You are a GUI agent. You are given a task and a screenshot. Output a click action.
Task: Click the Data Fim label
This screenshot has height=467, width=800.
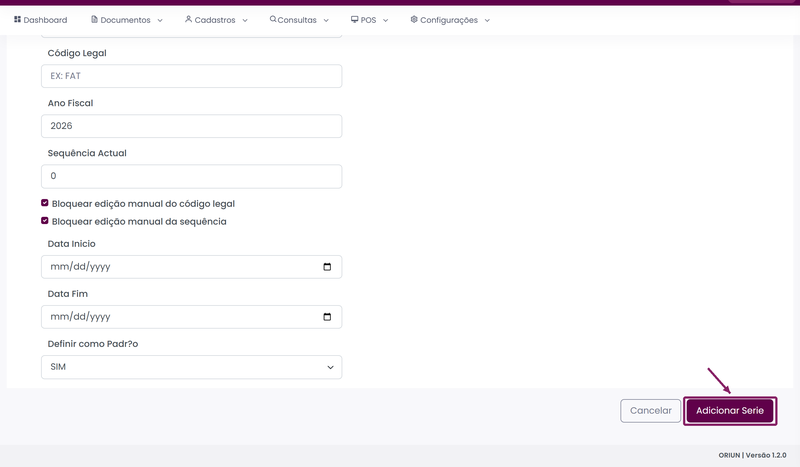coord(67,294)
